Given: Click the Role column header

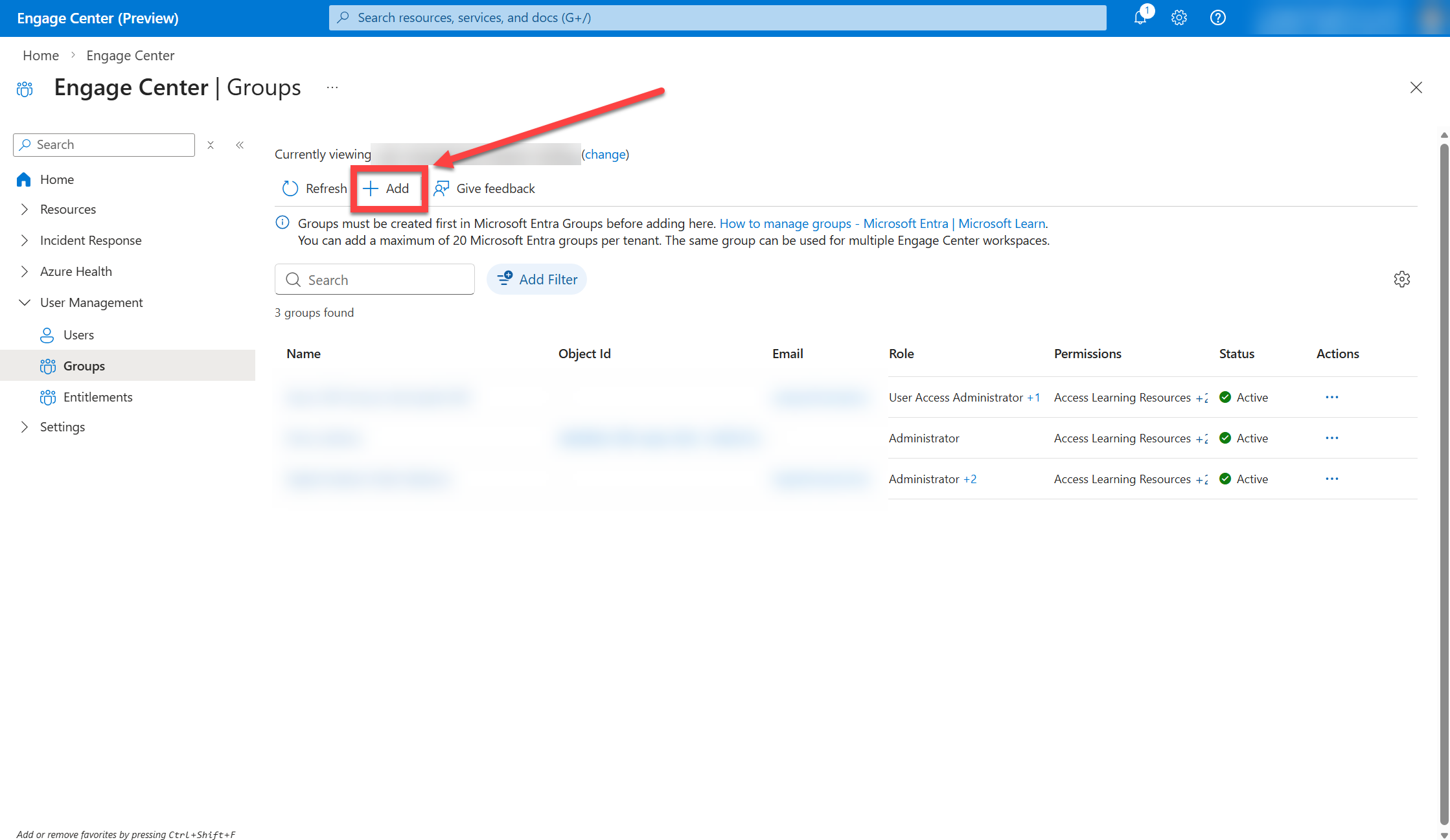Looking at the screenshot, I should (x=901, y=354).
